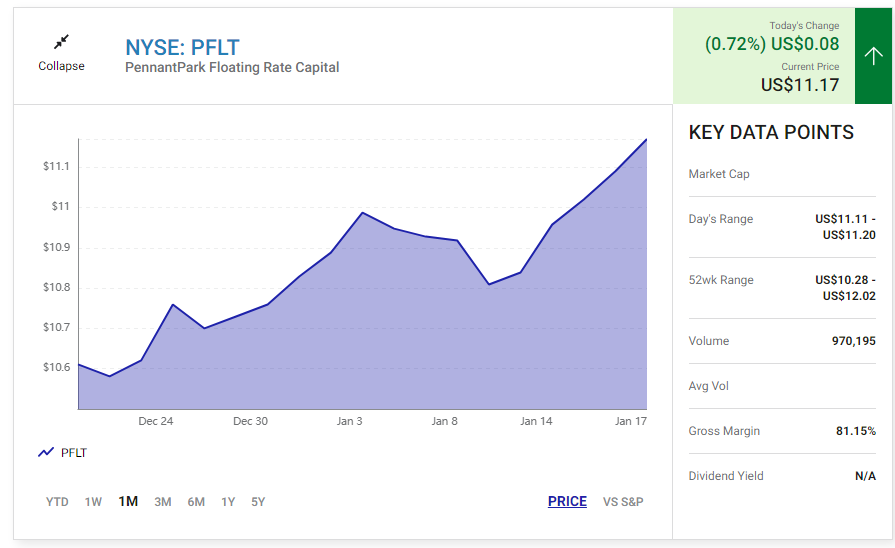Click the $10.9 y-axis label
This screenshot has height=548, width=895.
(56, 247)
